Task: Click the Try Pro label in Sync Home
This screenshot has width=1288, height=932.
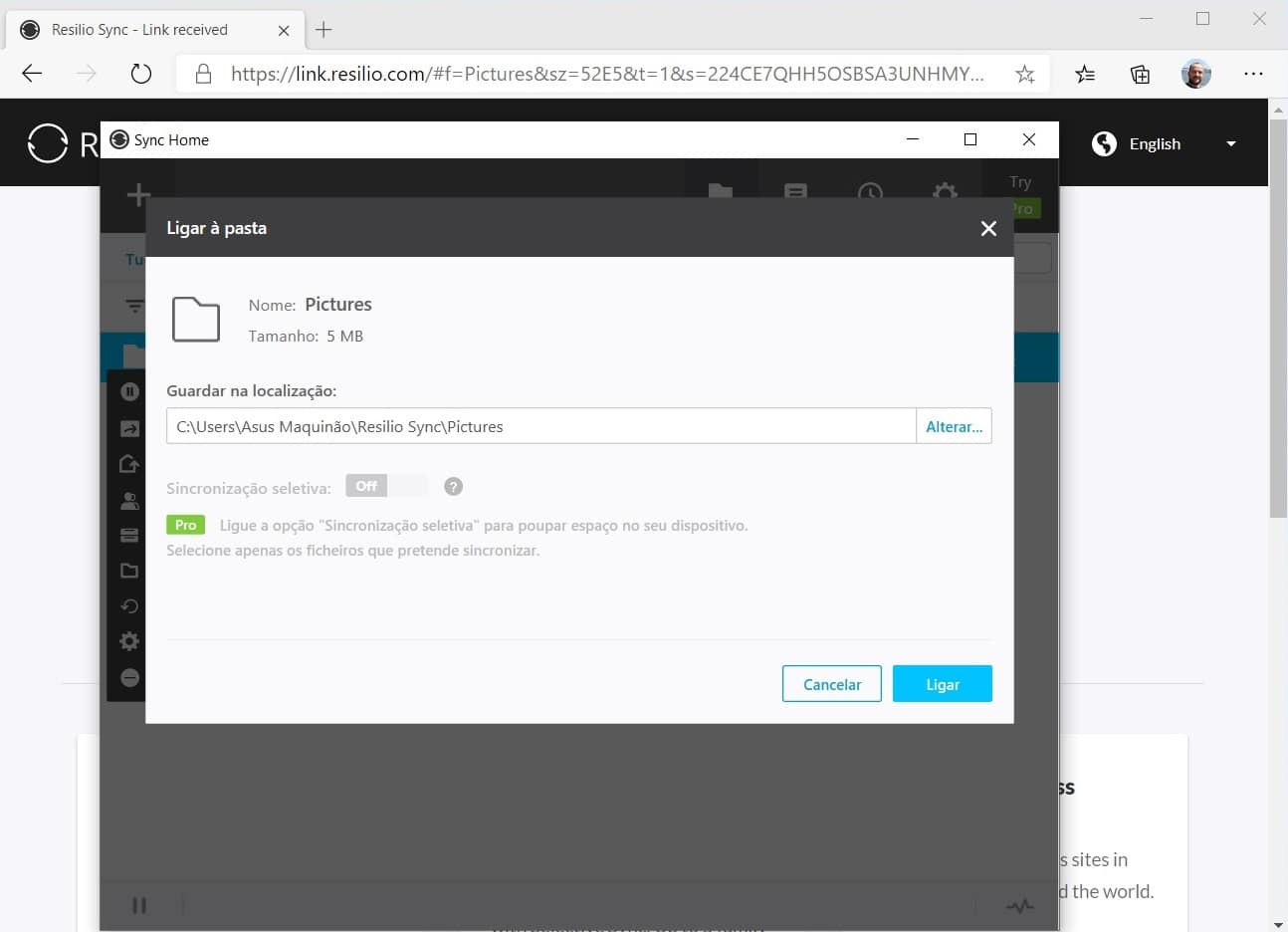Action: (x=1020, y=195)
